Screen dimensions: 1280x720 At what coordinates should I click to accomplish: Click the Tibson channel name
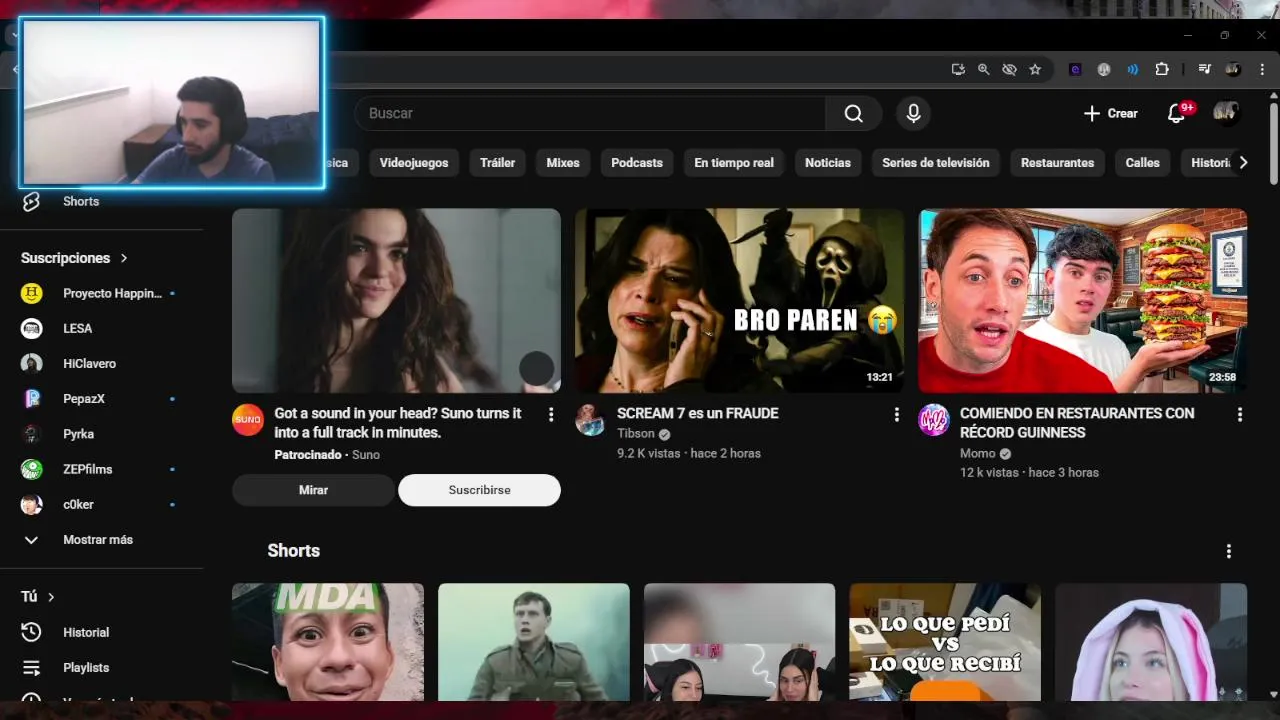point(636,433)
